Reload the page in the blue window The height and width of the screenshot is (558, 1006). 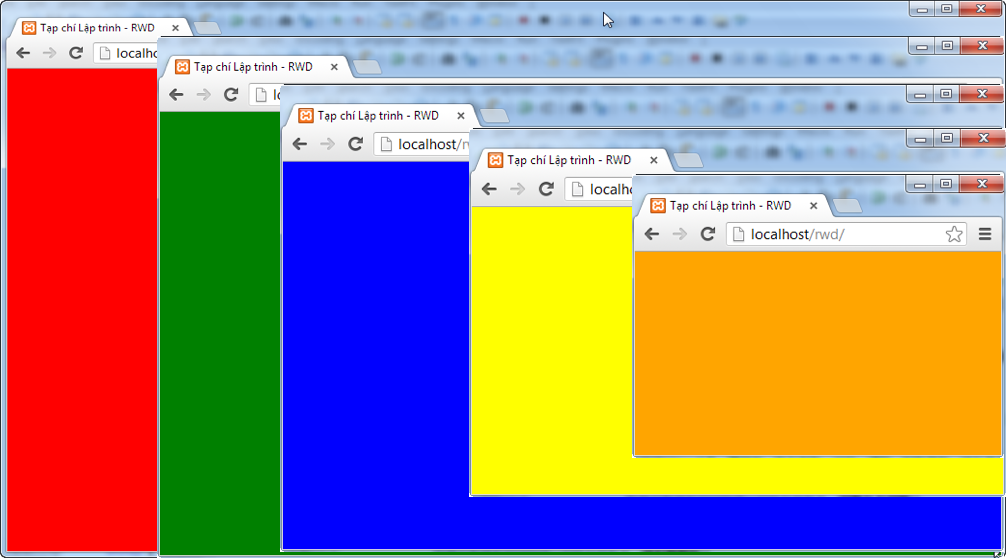(x=355, y=144)
